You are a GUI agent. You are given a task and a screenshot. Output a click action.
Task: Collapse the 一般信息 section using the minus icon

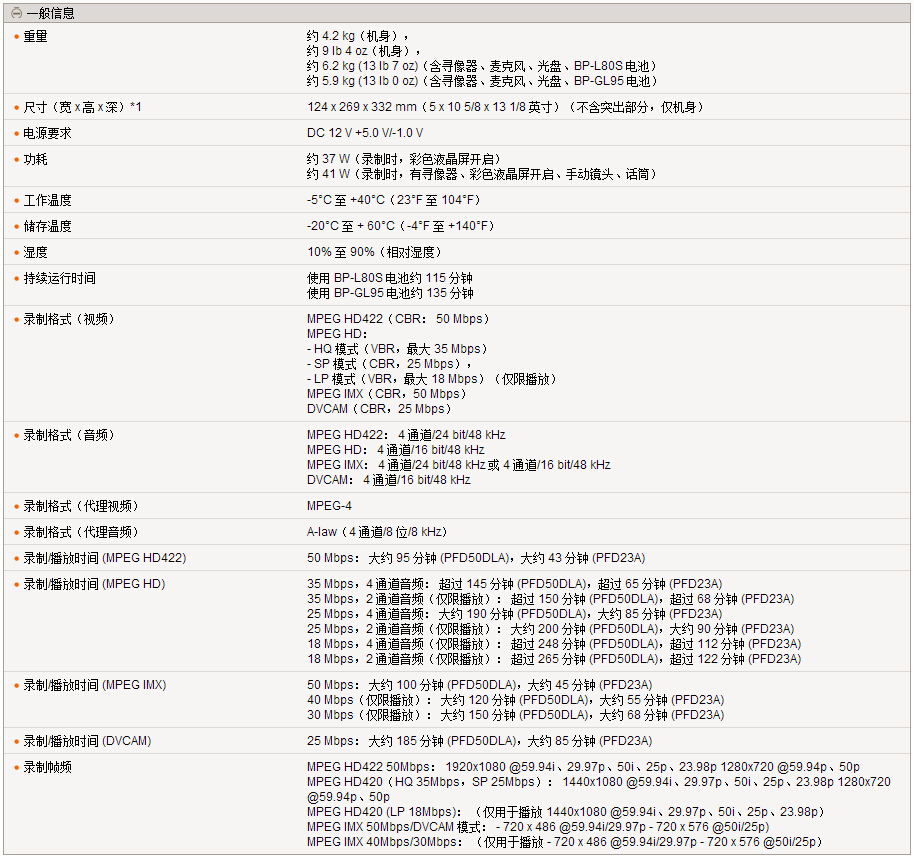[x=16, y=13]
